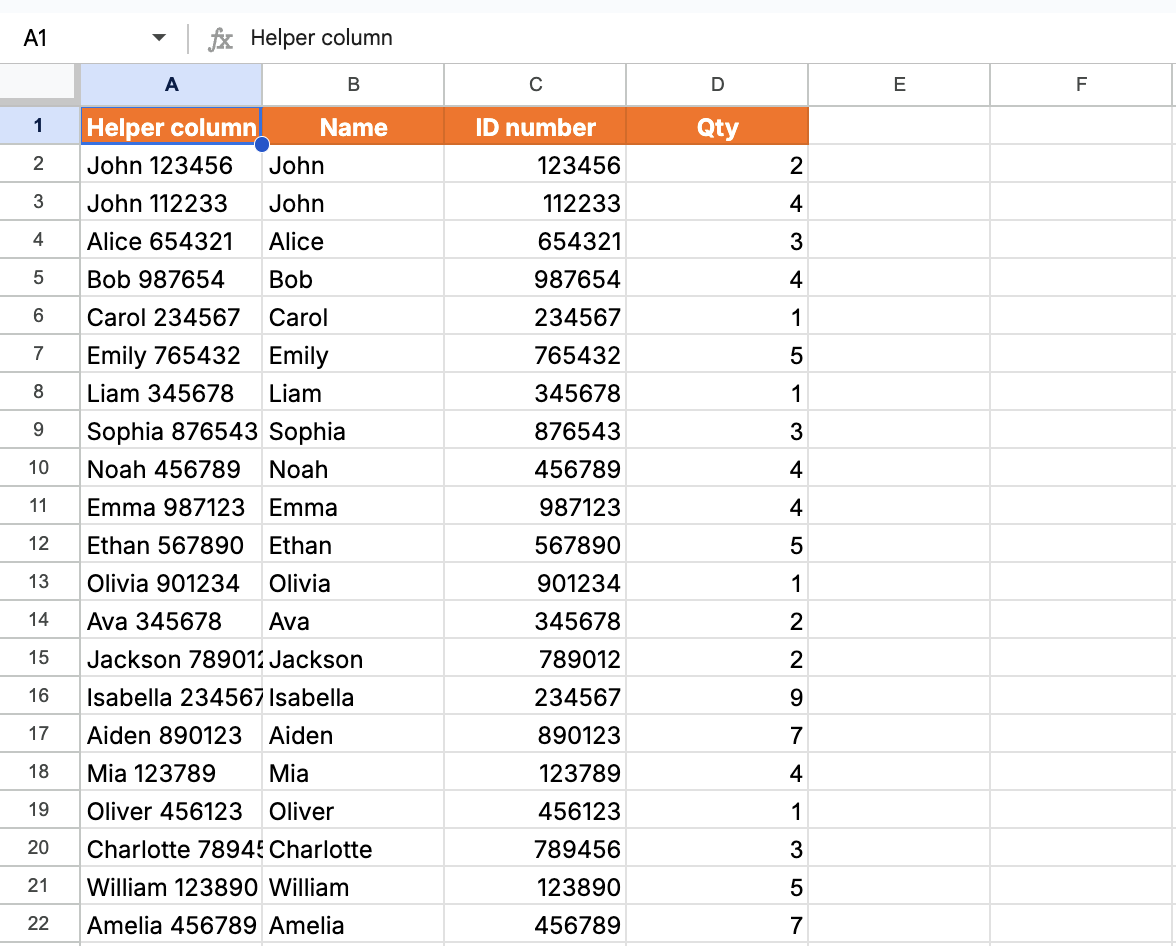The height and width of the screenshot is (946, 1176).
Task: Select column C header
Action: pos(535,85)
